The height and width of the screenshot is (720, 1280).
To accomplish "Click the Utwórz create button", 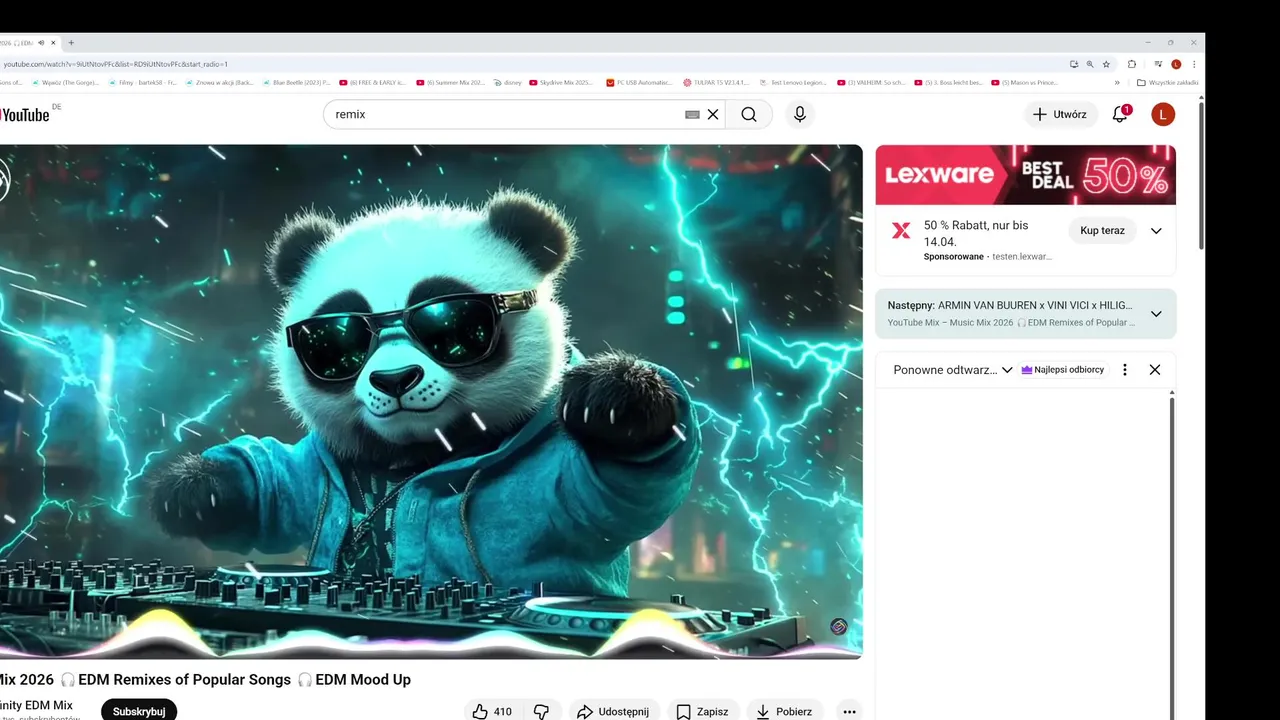I will 1060,114.
